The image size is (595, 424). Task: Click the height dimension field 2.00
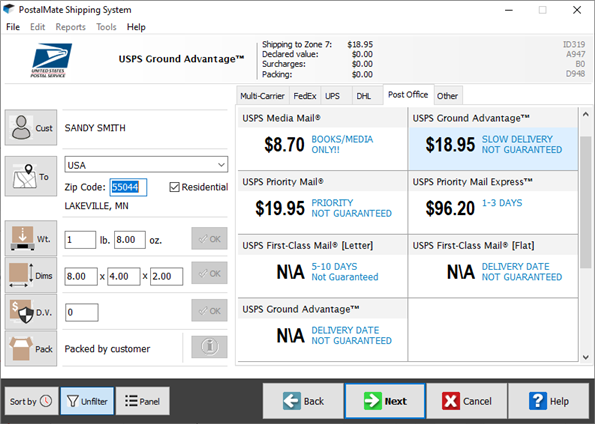[x=167, y=276]
